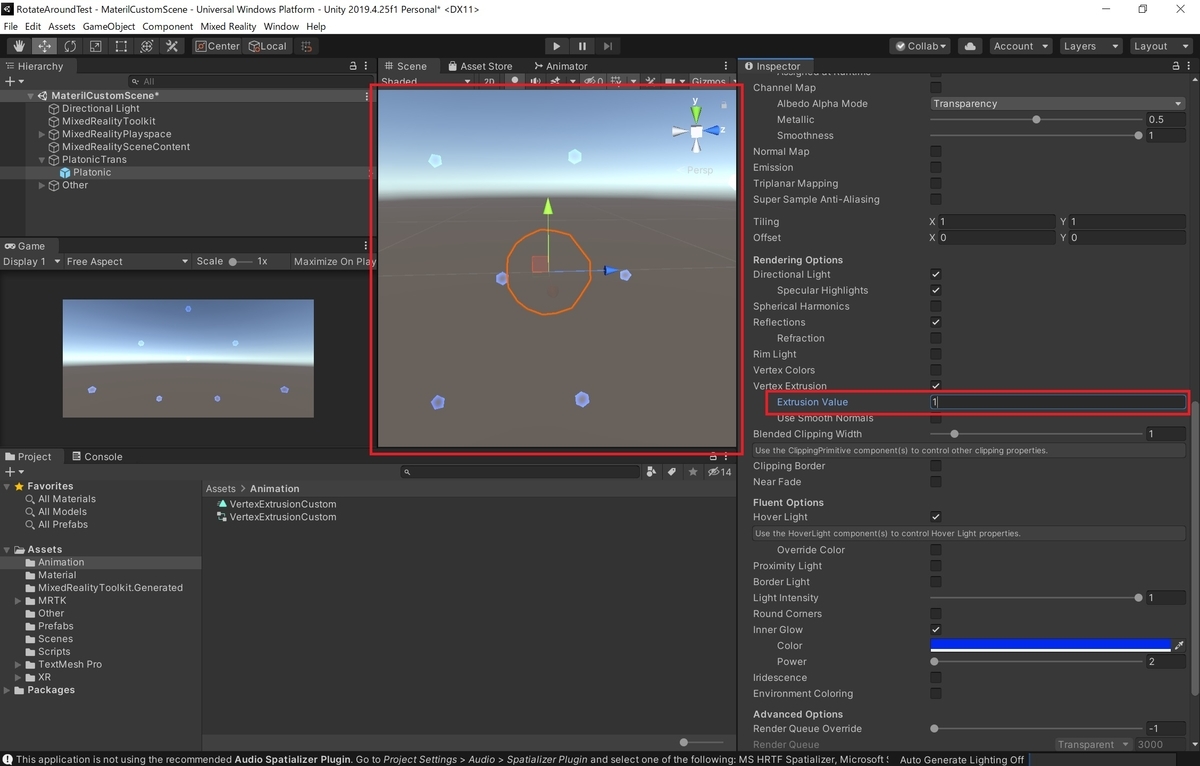Screen dimensions: 1200x766
Task: Click the Pause button
Action: pos(582,46)
